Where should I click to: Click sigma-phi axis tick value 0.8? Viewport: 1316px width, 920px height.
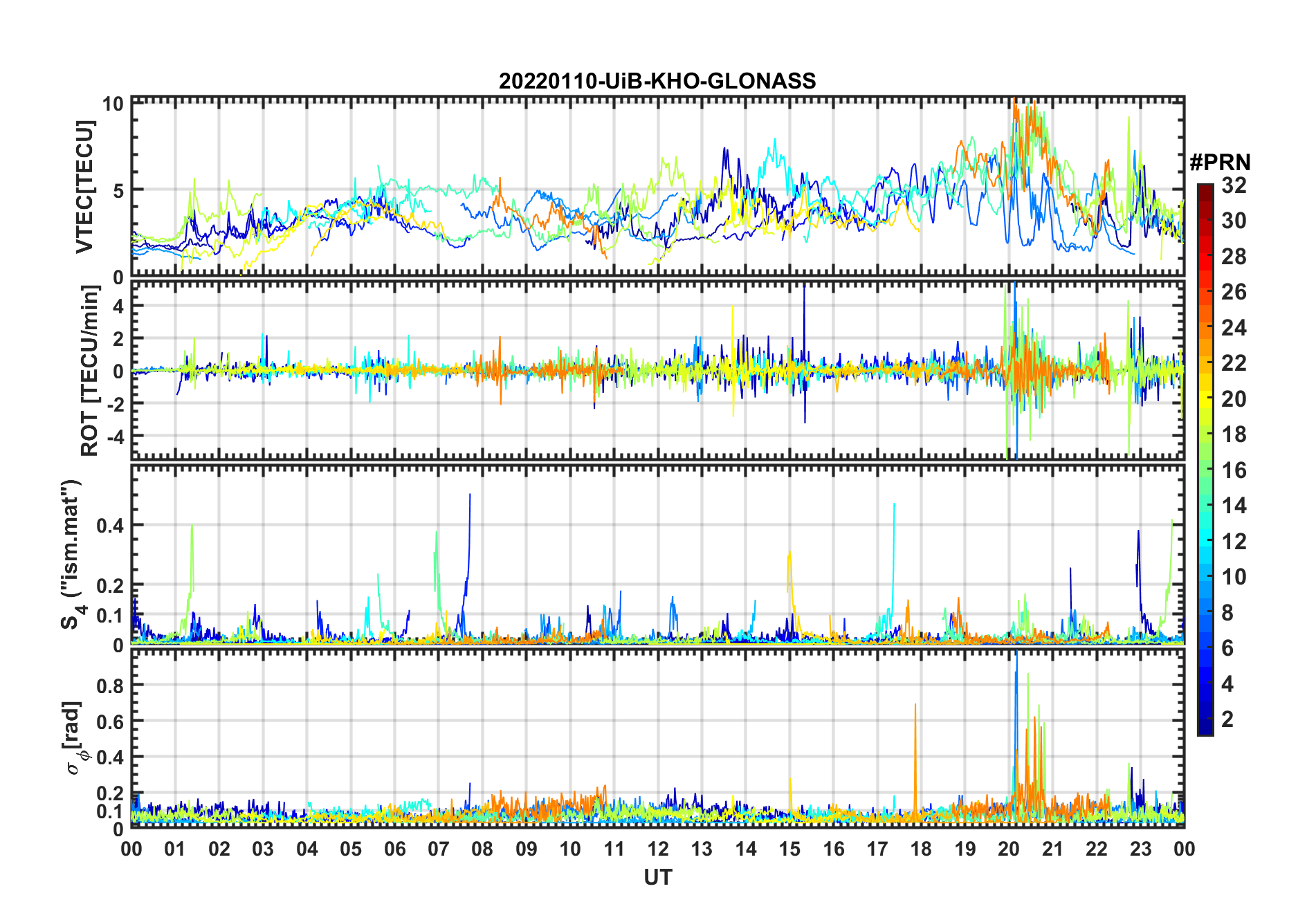click(110, 686)
